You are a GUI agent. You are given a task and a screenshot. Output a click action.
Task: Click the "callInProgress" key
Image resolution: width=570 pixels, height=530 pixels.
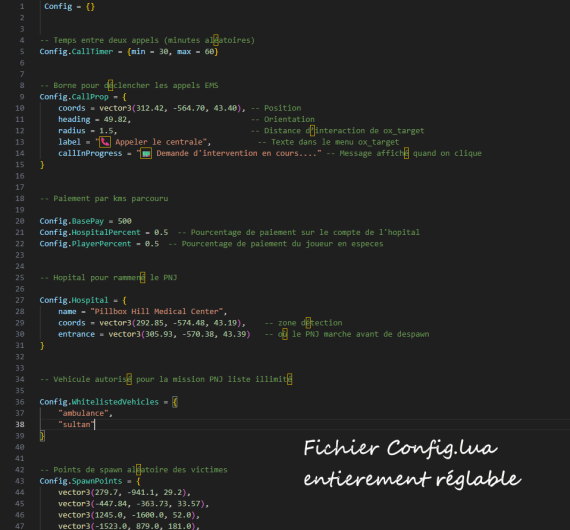coord(90,153)
